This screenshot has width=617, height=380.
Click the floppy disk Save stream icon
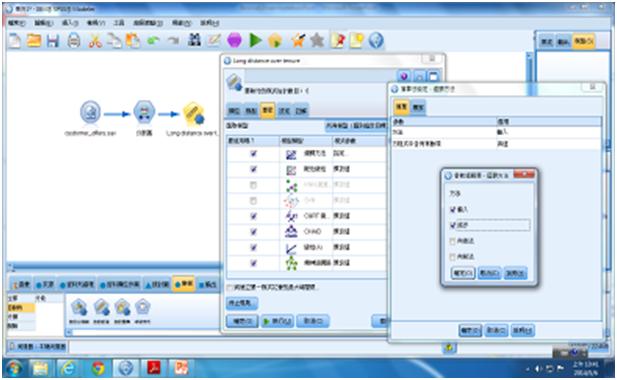point(53,40)
